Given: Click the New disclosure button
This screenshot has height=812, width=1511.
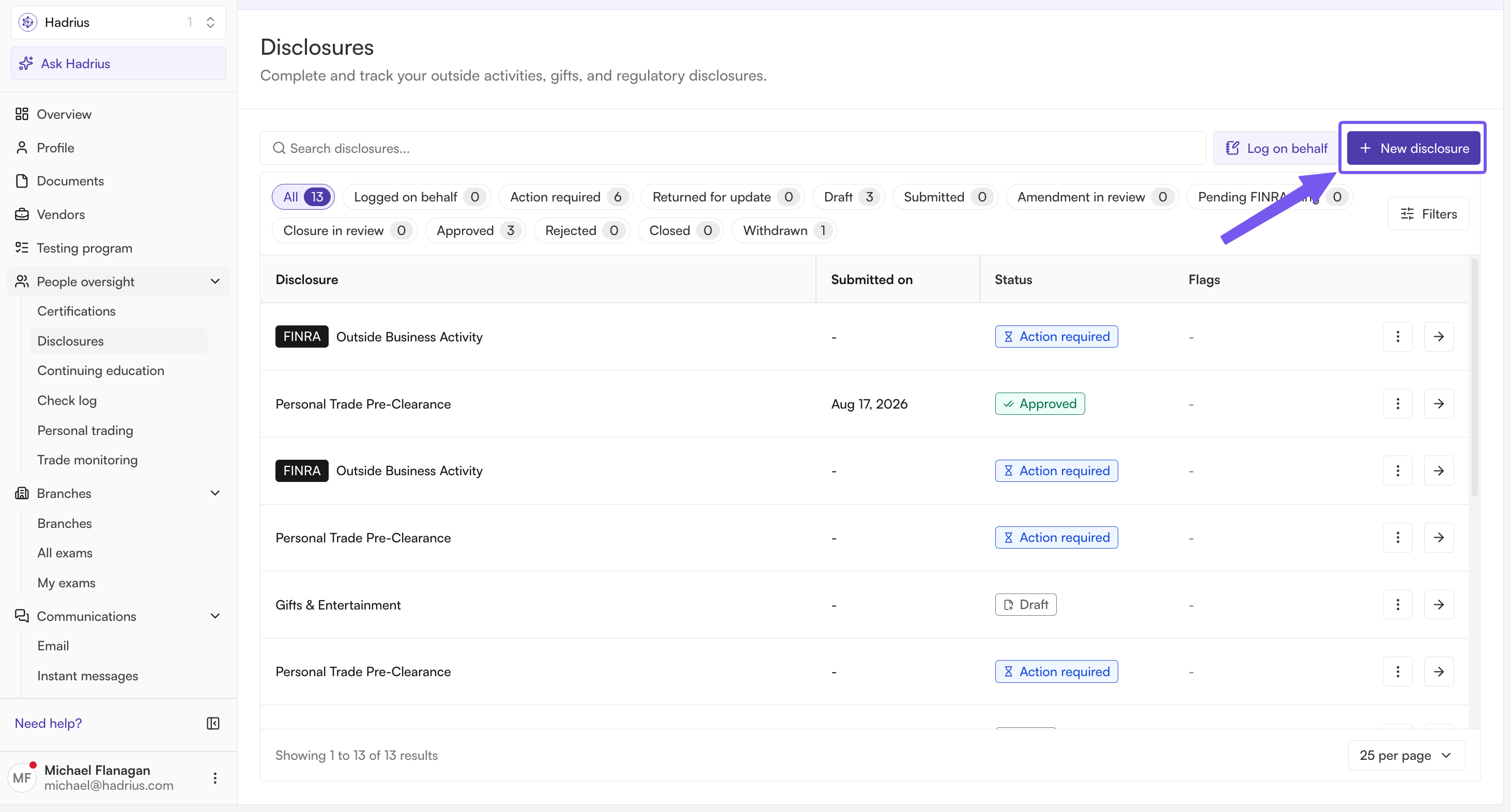Looking at the screenshot, I should click(1413, 148).
